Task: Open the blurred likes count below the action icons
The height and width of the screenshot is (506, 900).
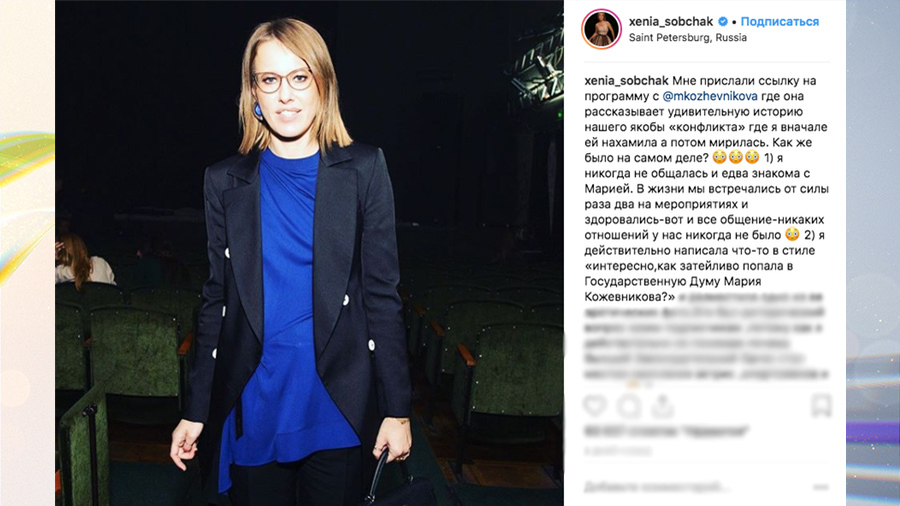Action: (x=666, y=431)
